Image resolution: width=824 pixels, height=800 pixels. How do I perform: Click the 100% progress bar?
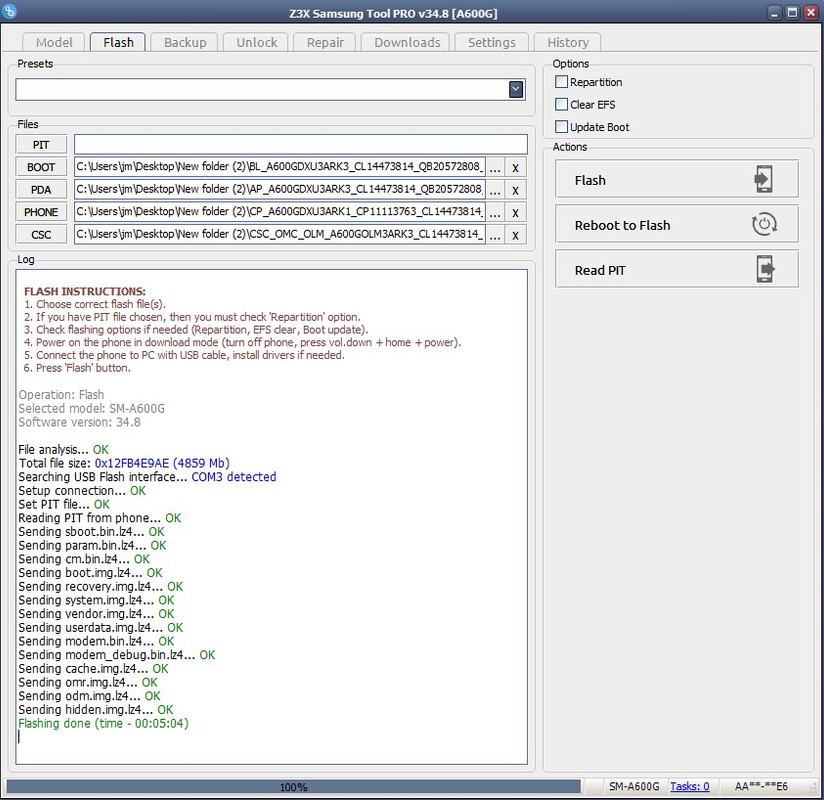pos(293,787)
